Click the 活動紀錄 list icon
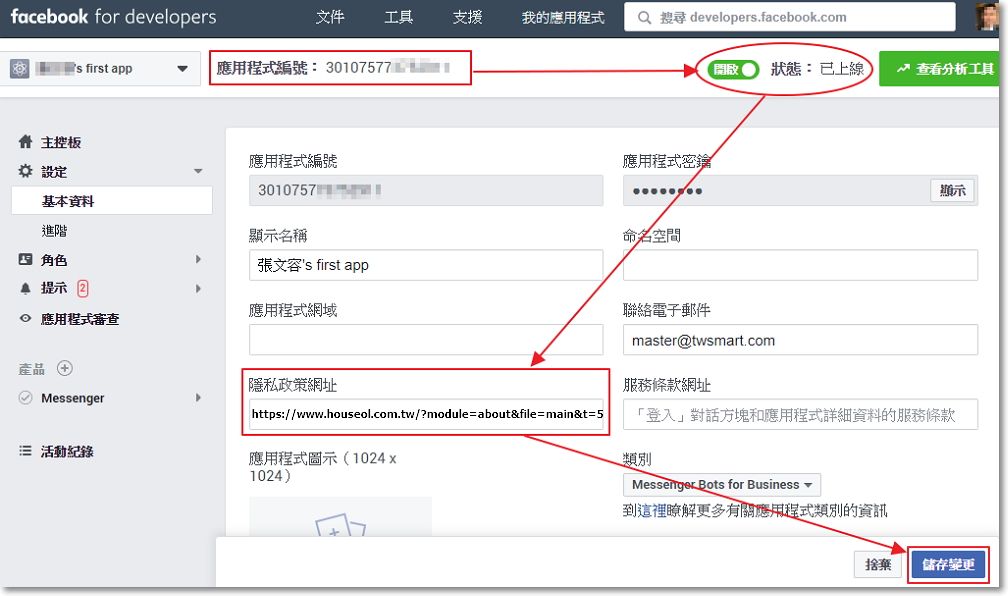 26,451
